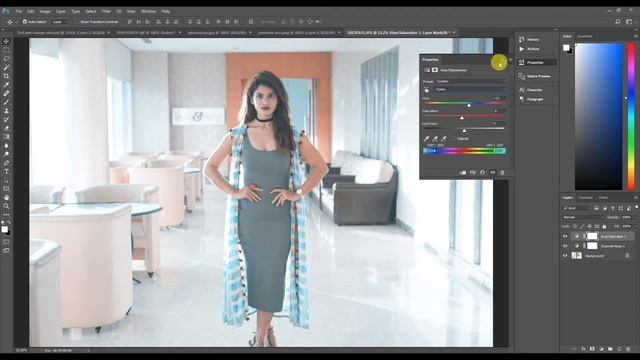Click the search icon at top right
This screenshot has width=640, height=360.
[x=618, y=22]
